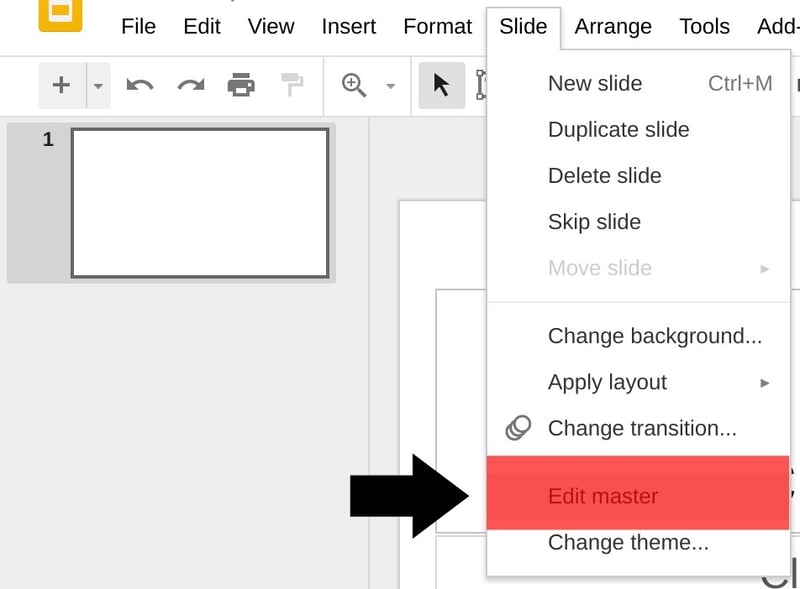Choose Change theme from the Slide menu
Screen dimensions: 800x589
click(628, 542)
